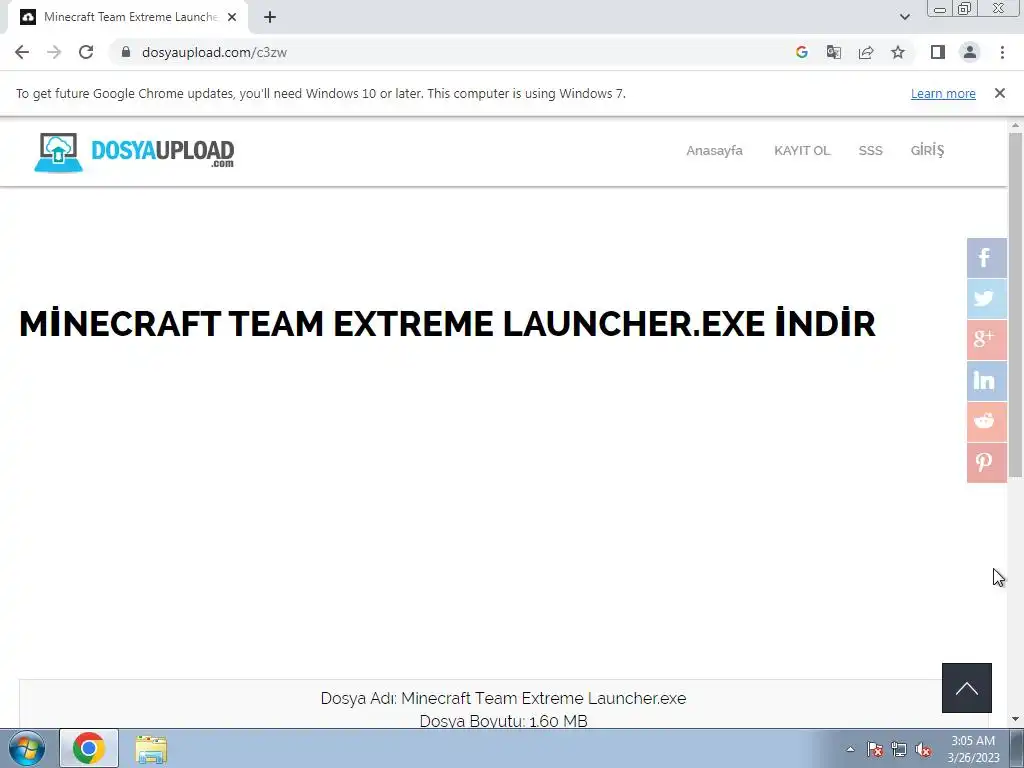Screen dimensions: 1024x768
Task: Bookmark this tab with the star
Action: [x=898, y=52]
